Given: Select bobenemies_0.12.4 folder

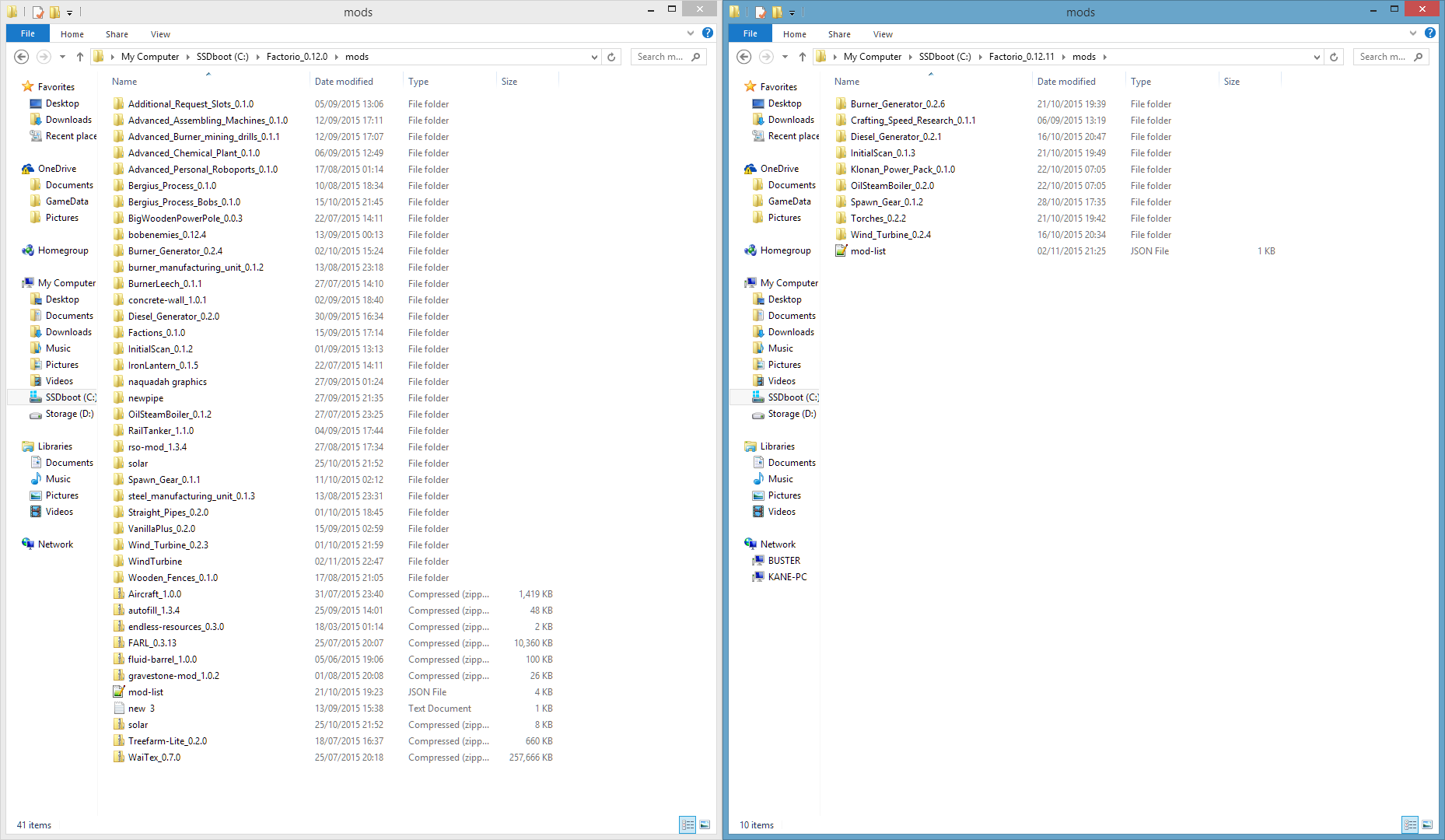Looking at the screenshot, I should pos(159,235).
